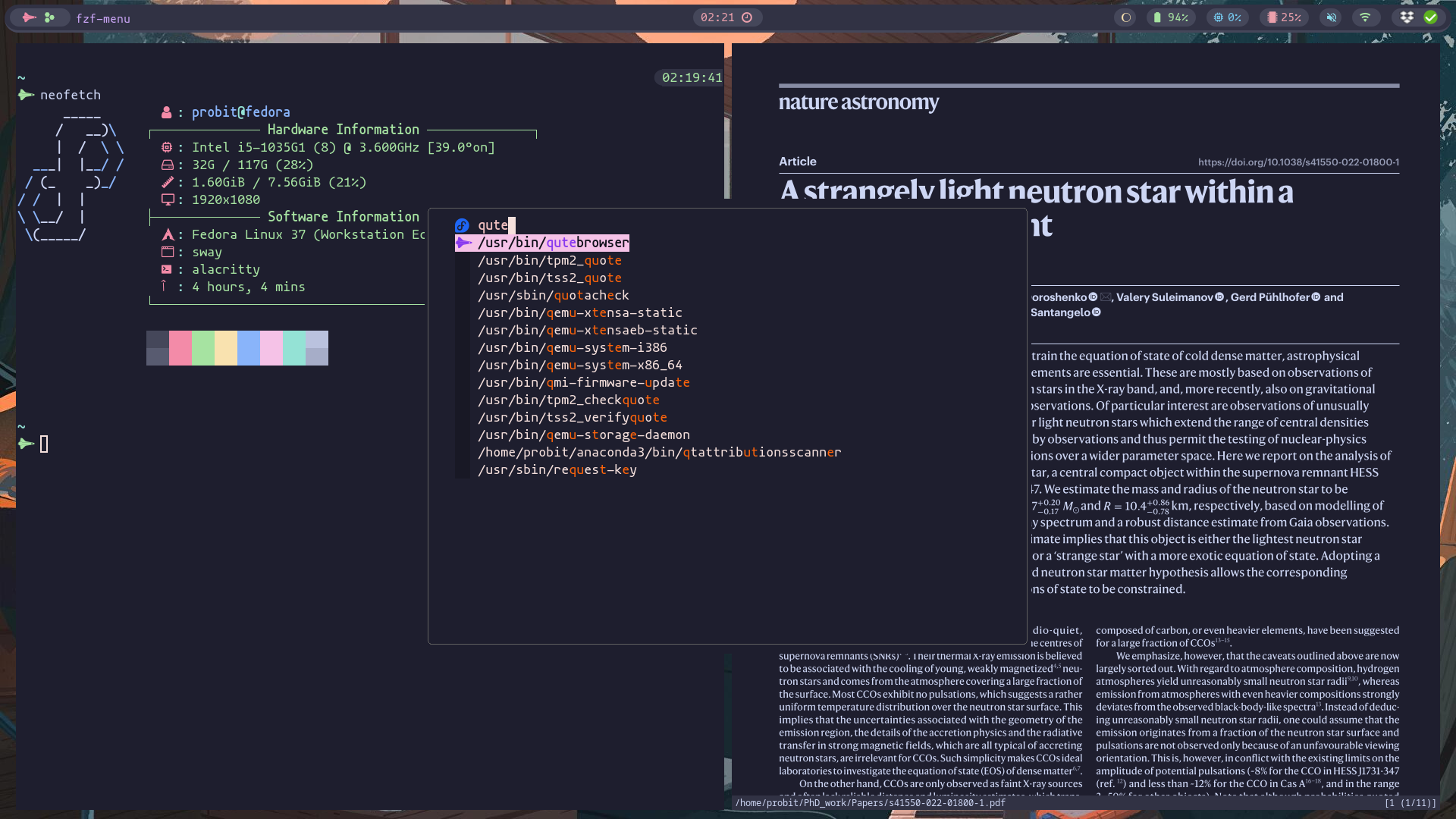This screenshot has height=819, width=1456.
Task: Click the Dropbox tray icon
Action: [x=1407, y=17]
